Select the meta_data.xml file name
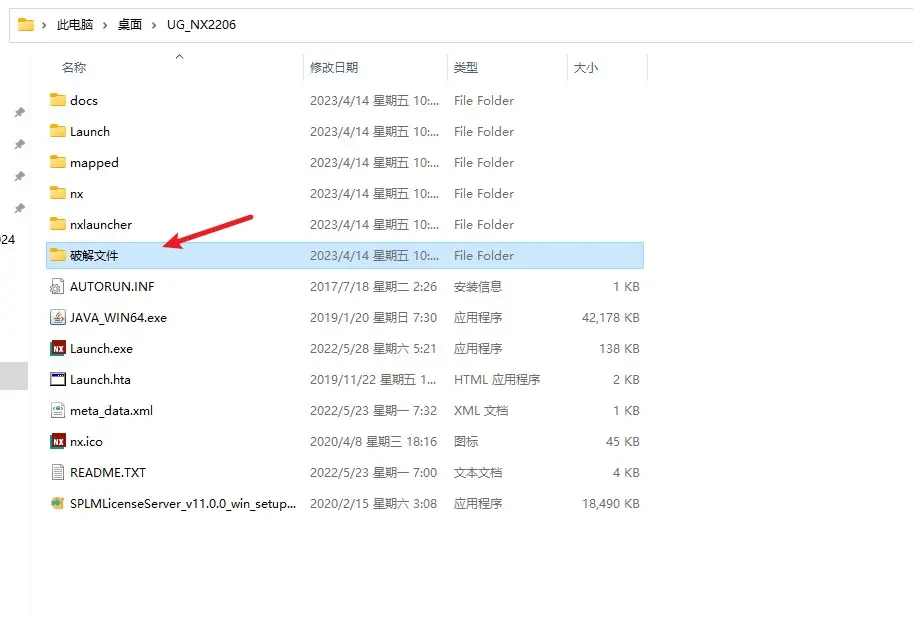Image resolution: width=913 pixels, height=620 pixels. click(x=111, y=411)
